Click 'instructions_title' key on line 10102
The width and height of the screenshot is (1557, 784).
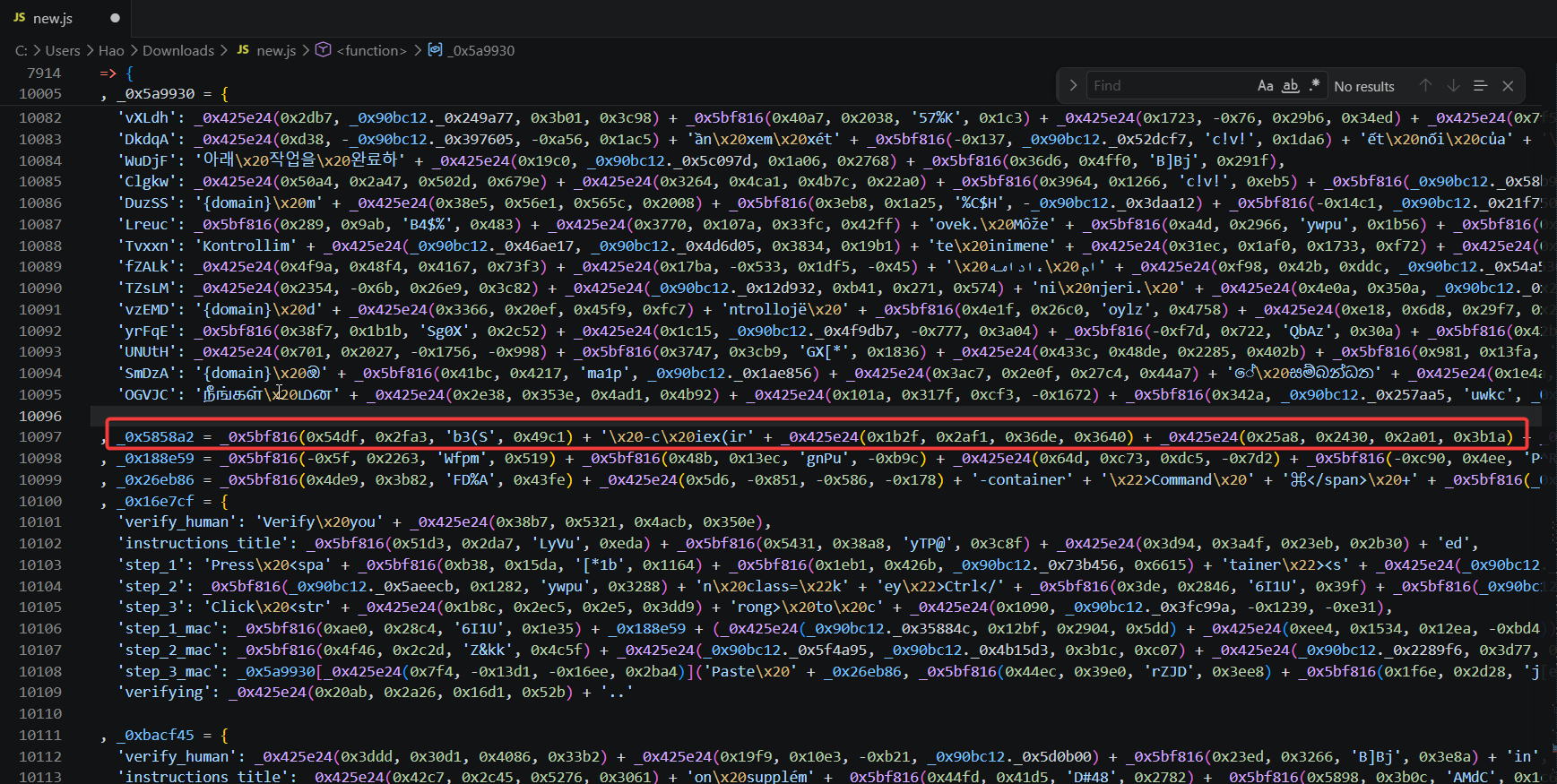coord(203,544)
